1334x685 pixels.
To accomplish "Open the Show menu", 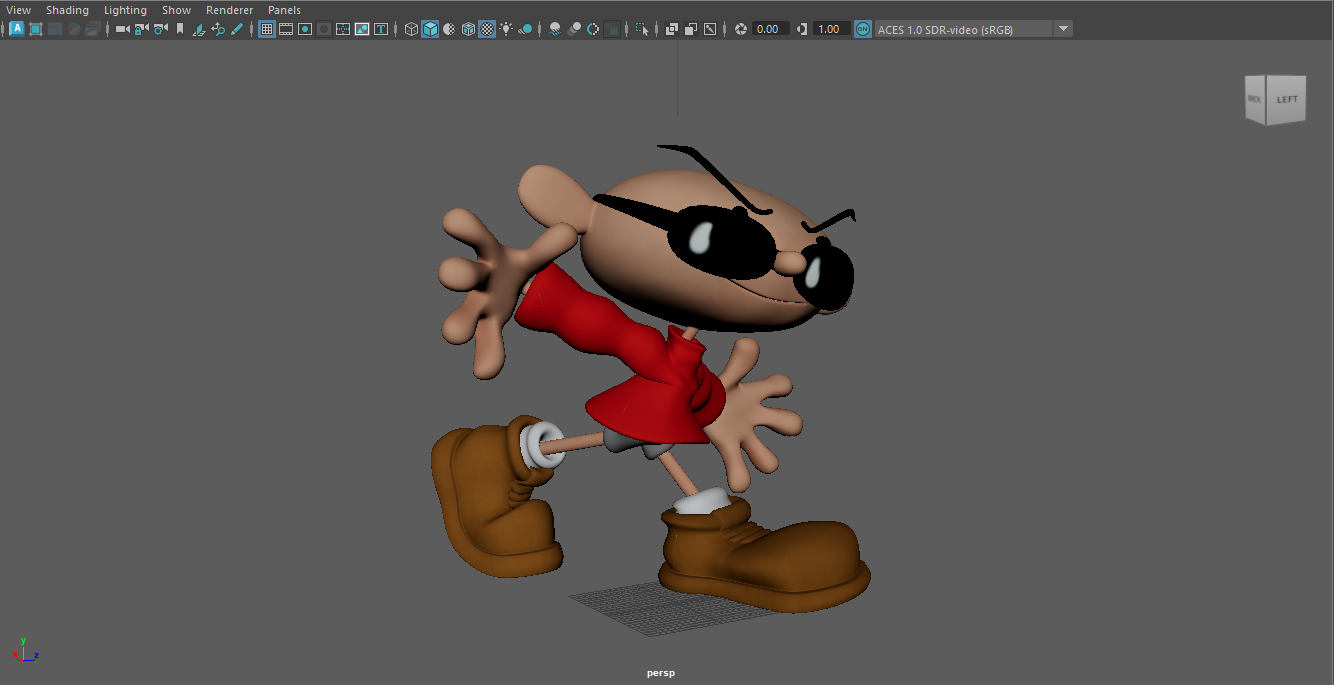I will tap(176, 10).
